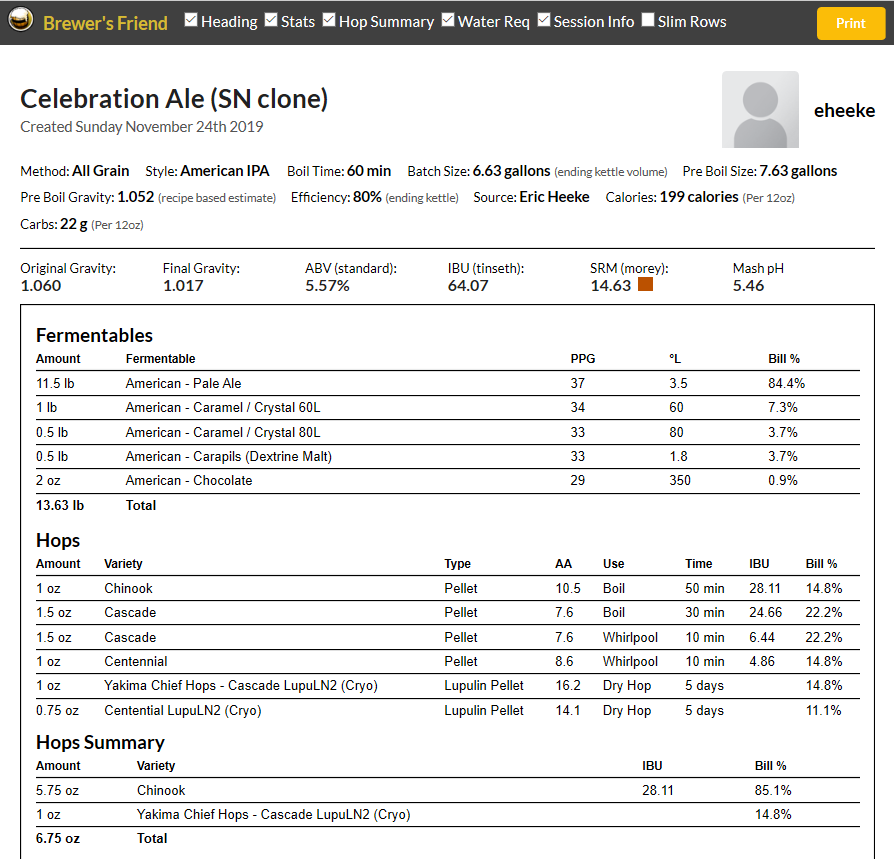894x859 pixels.
Task: Click the Hops Summary heading
Action: coord(100,742)
